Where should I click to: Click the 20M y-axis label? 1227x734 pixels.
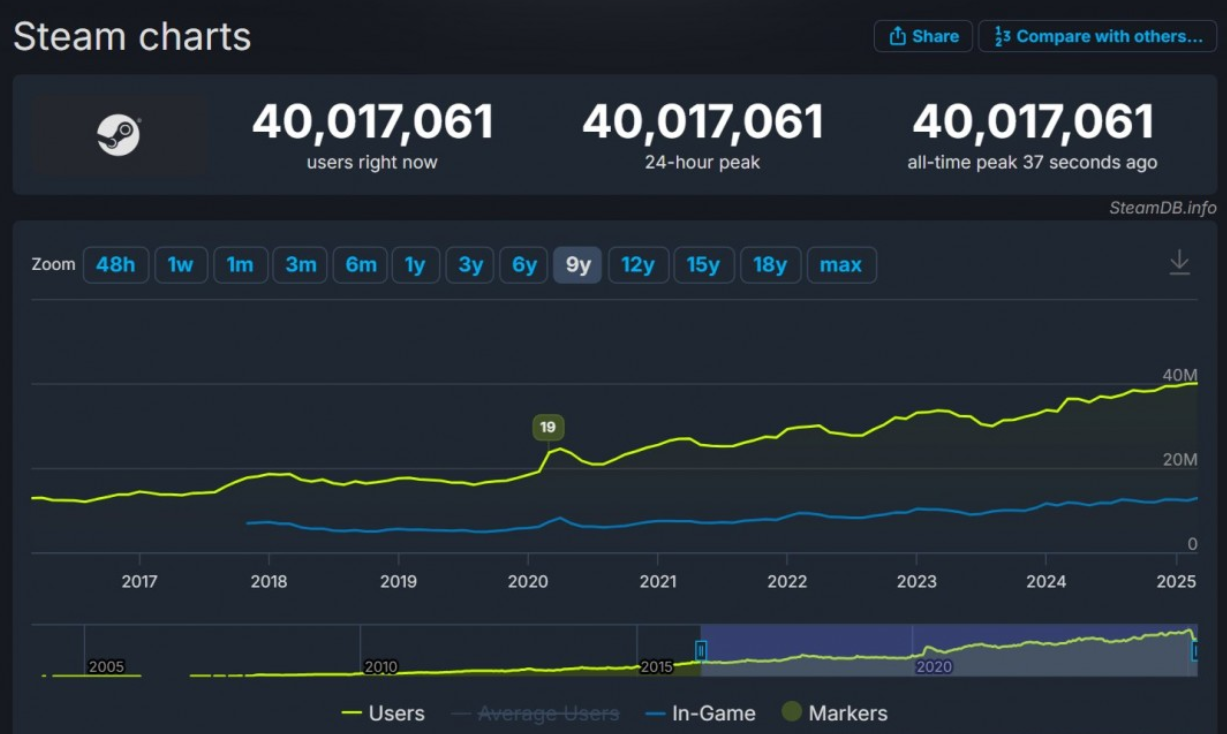1180,459
